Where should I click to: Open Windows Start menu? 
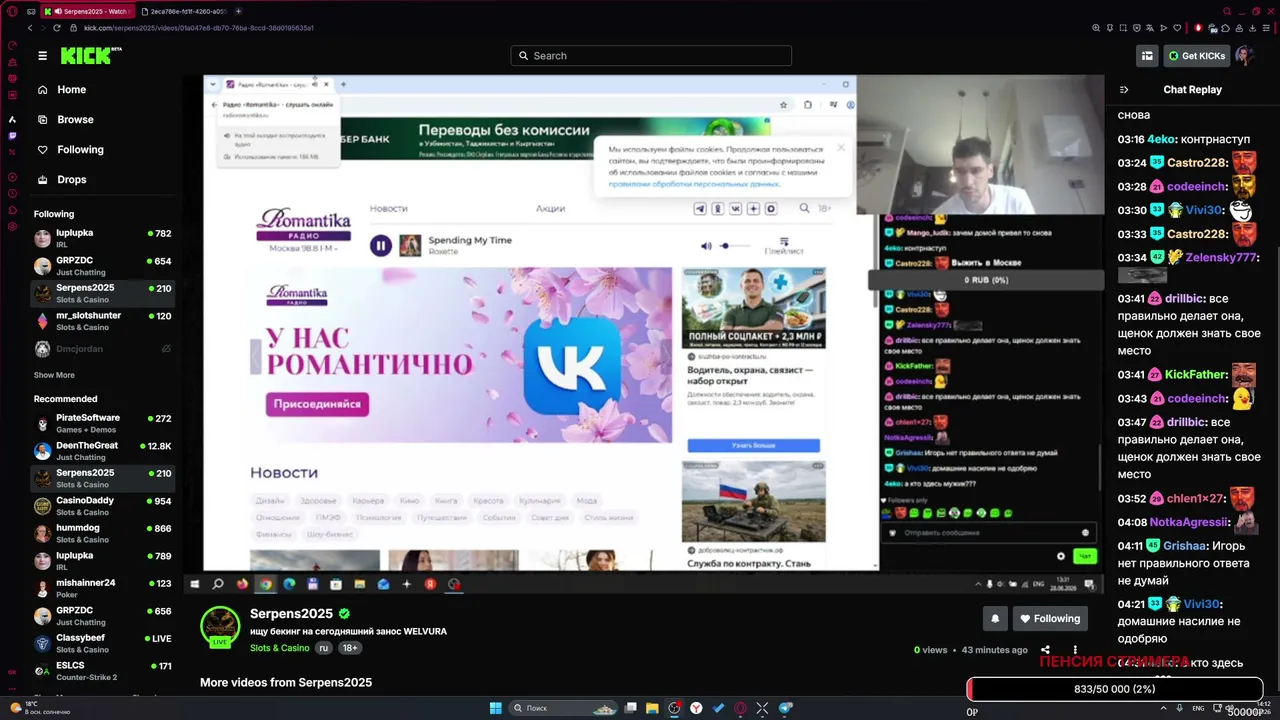coord(495,708)
